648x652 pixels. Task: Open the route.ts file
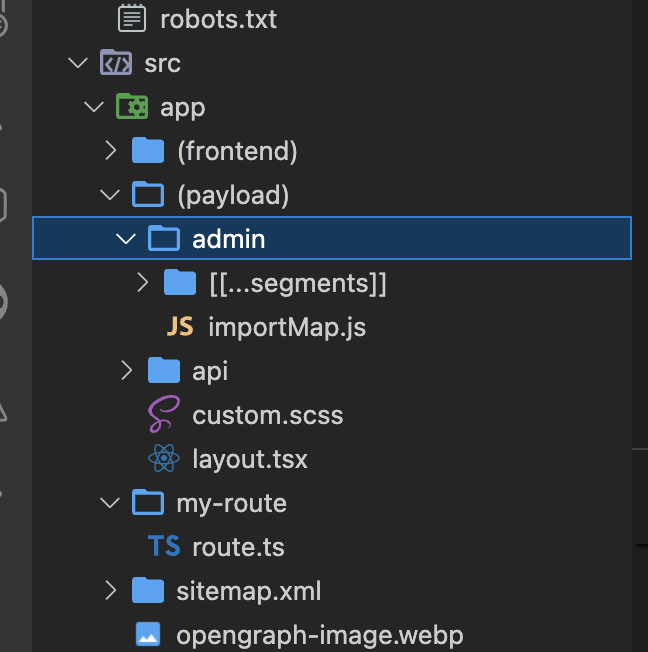coord(238,547)
